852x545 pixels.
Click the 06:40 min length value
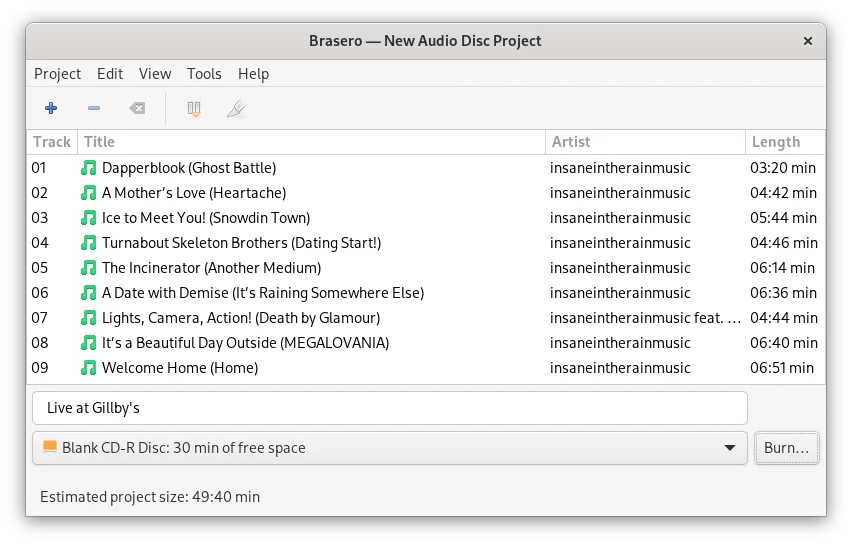pos(784,343)
